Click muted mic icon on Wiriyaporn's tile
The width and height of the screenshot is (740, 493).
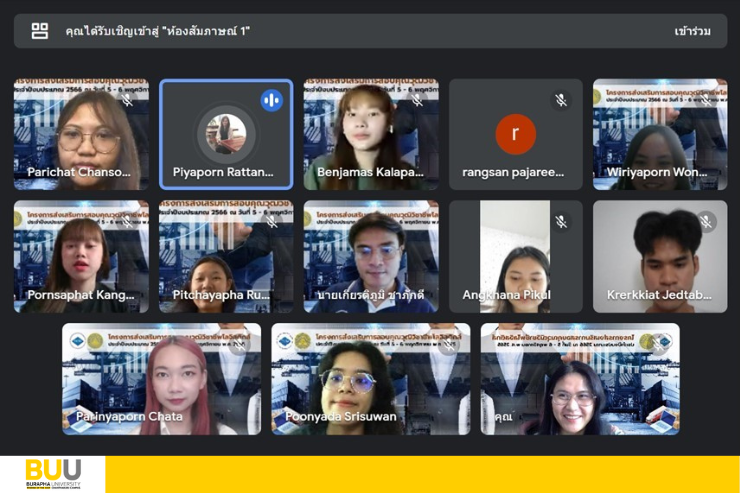coord(705,100)
